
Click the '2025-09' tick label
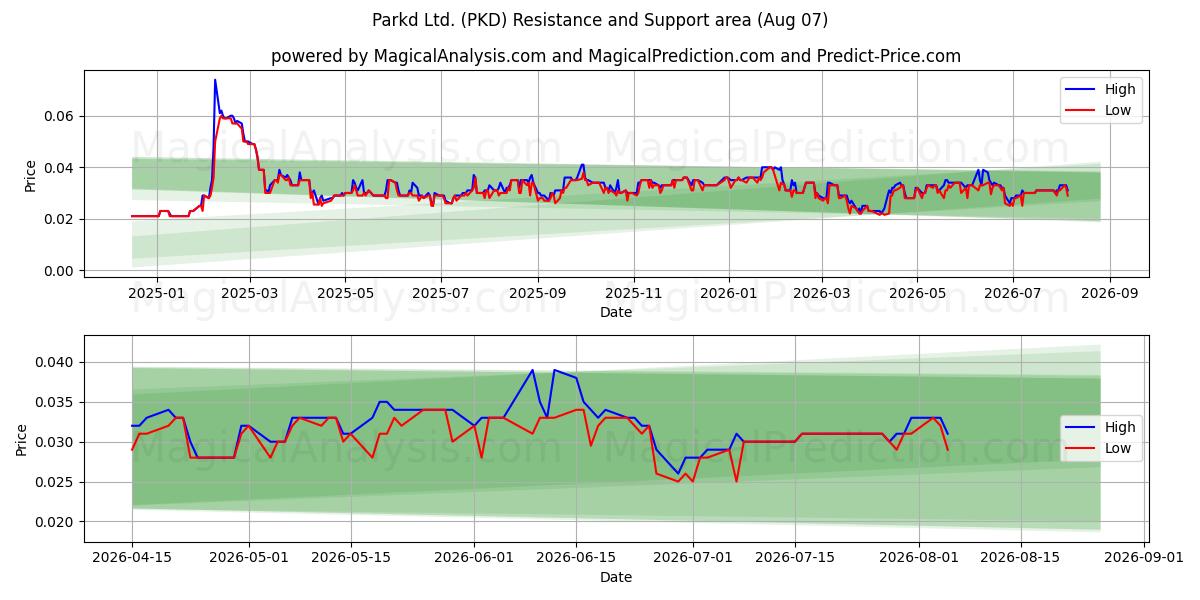538,294
